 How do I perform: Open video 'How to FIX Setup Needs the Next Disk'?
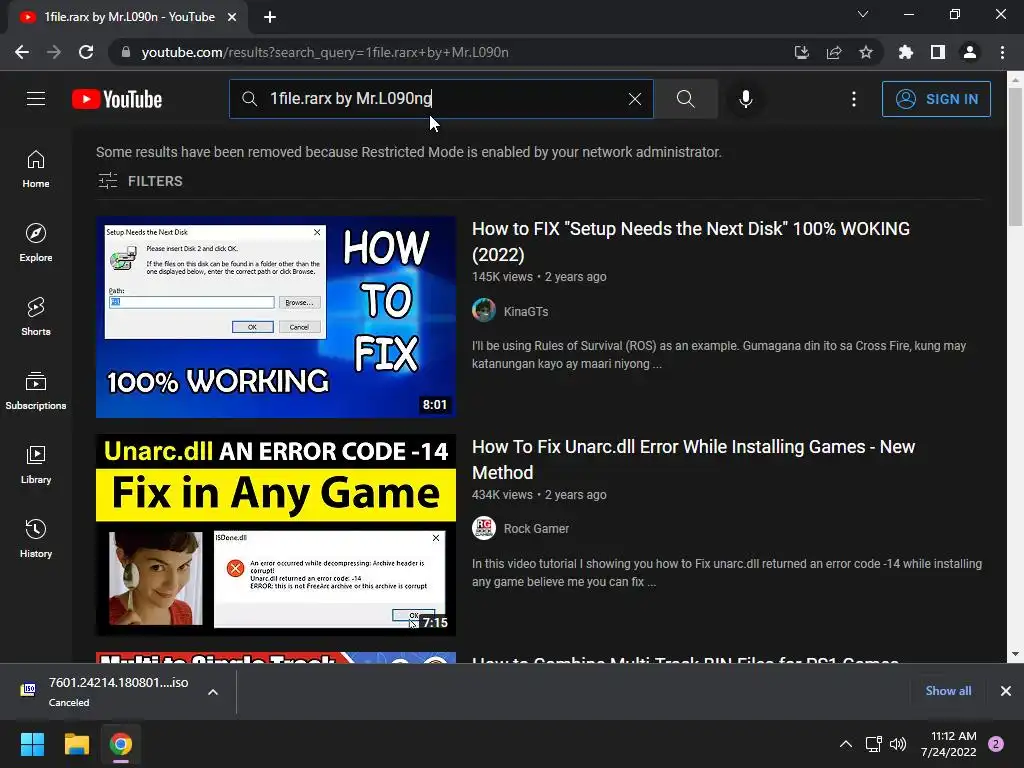pyautogui.click(x=690, y=242)
